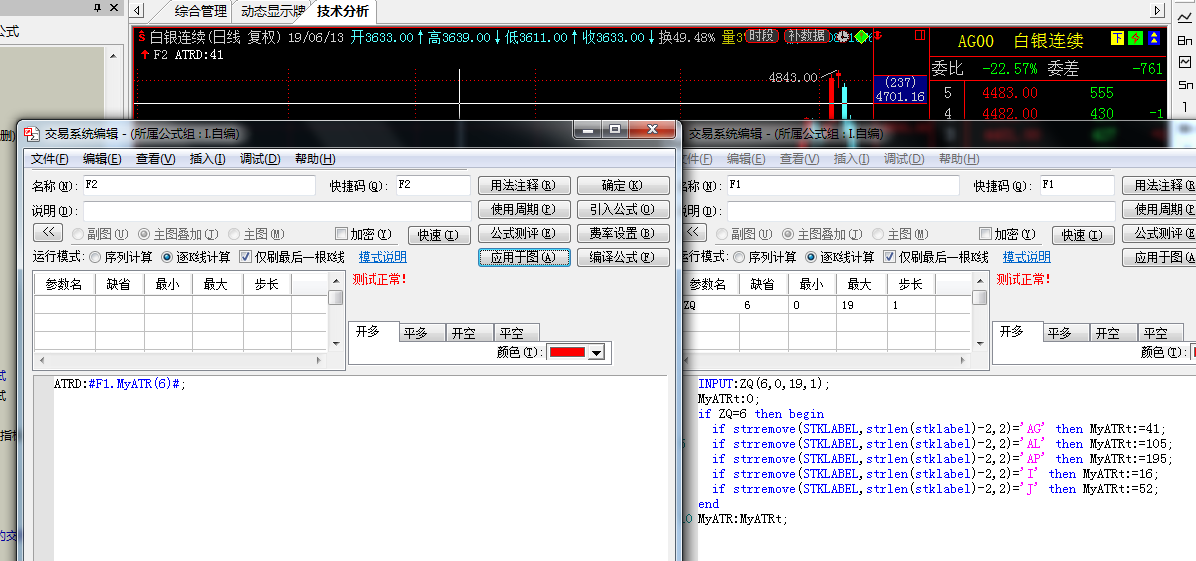Click the boxed chart icon in right toolbar

(x=1185, y=62)
